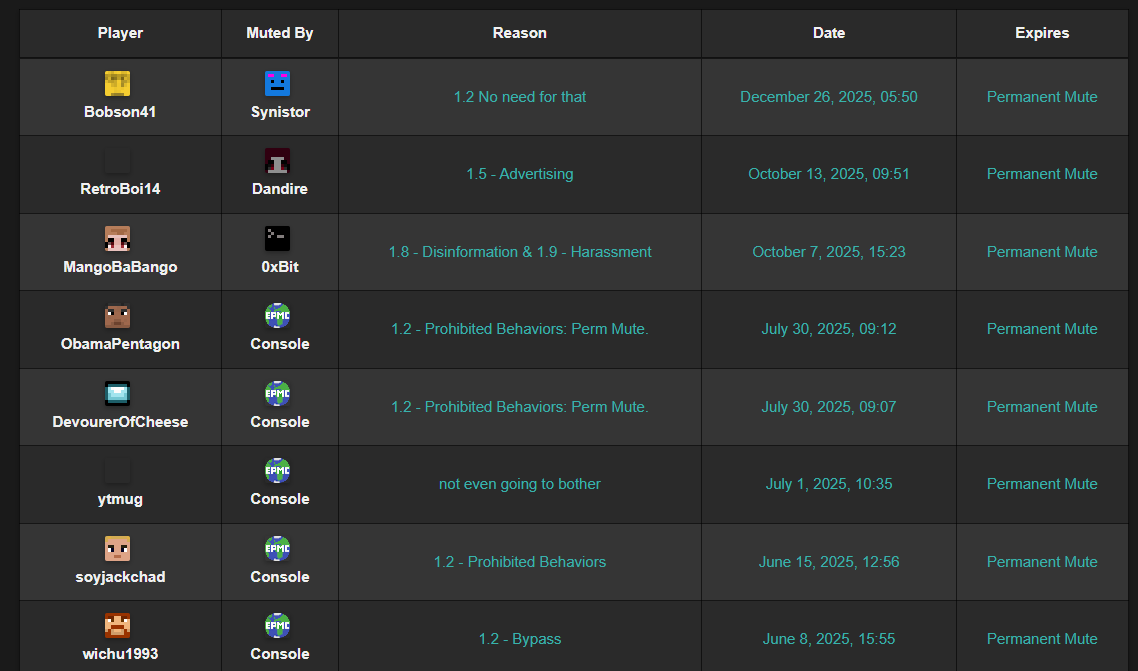Open the '1.8 - Disinformation & 1.9 - Harassment' reason
1138x671 pixels.
coord(519,252)
